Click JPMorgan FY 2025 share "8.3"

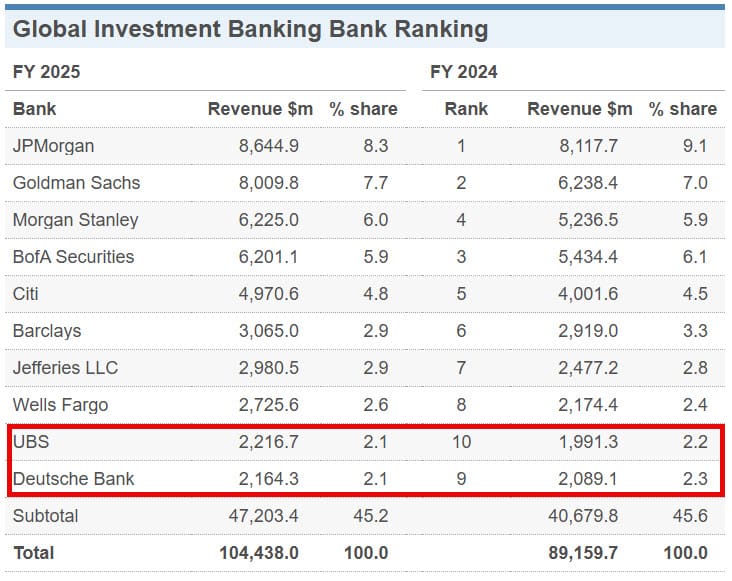click(376, 146)
